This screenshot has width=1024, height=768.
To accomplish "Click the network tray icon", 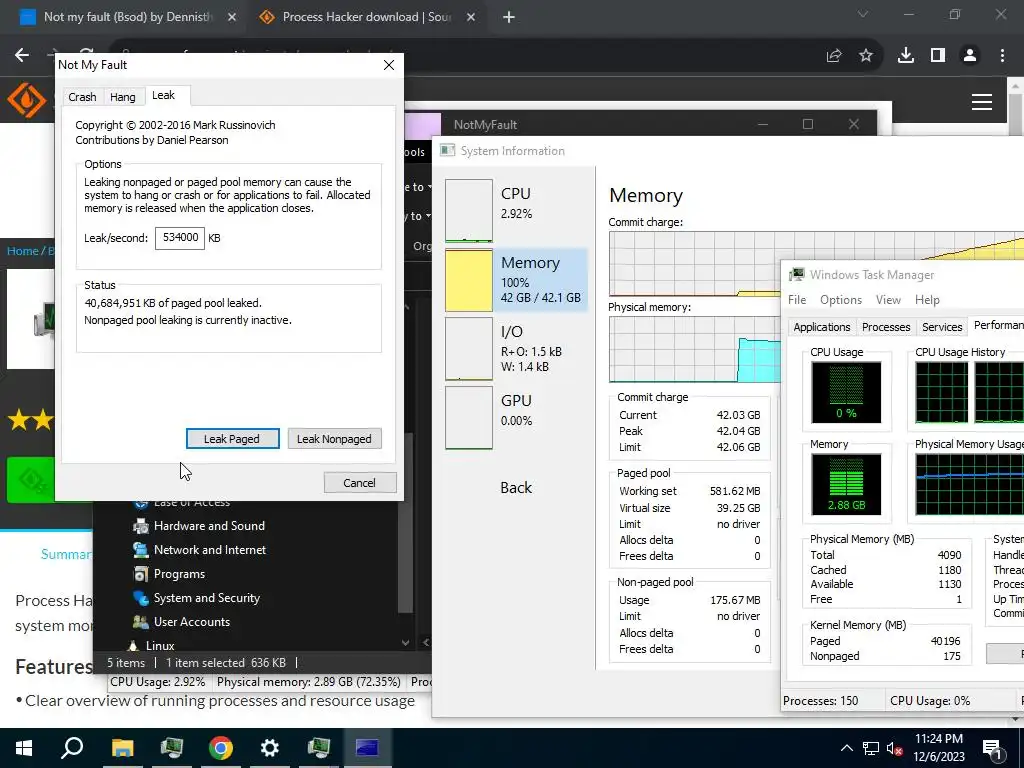I will click(x=871, y=748).
